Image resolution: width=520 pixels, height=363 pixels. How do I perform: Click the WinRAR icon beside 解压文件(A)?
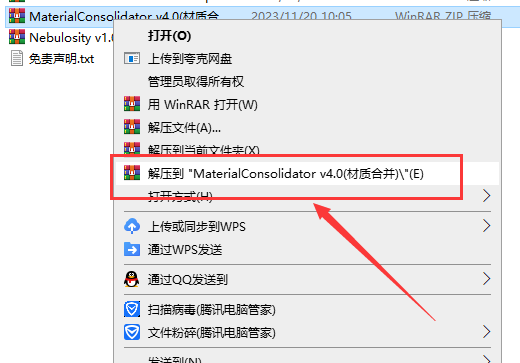point(132,127)
